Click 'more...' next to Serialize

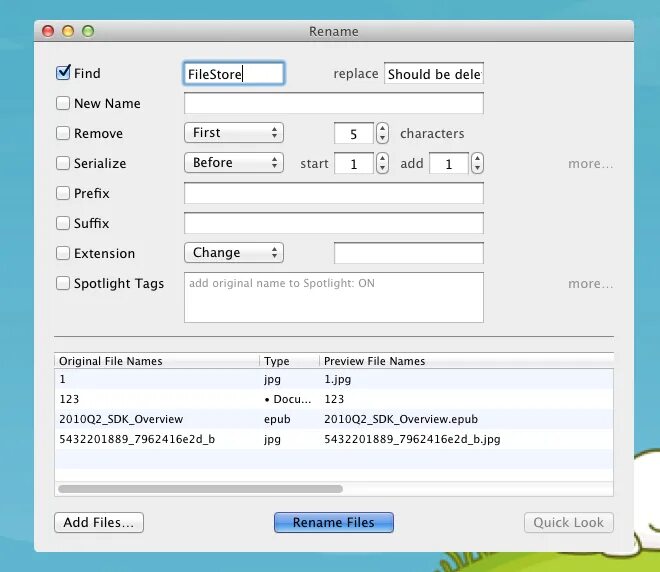pyautogui.click(x=591, y=163)
